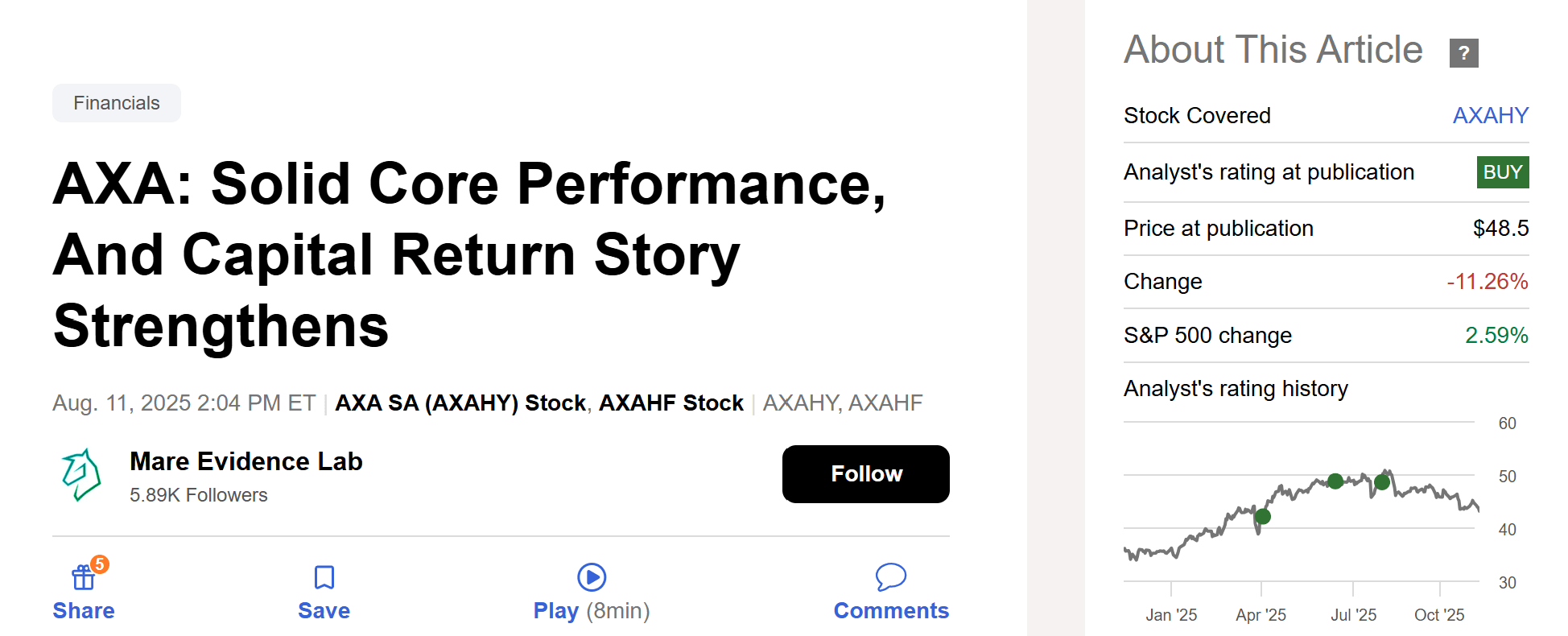The image size is (1568, 636).
Task: Click the AXAHF Stock ticker link
Action: click(x=671, y=403)
